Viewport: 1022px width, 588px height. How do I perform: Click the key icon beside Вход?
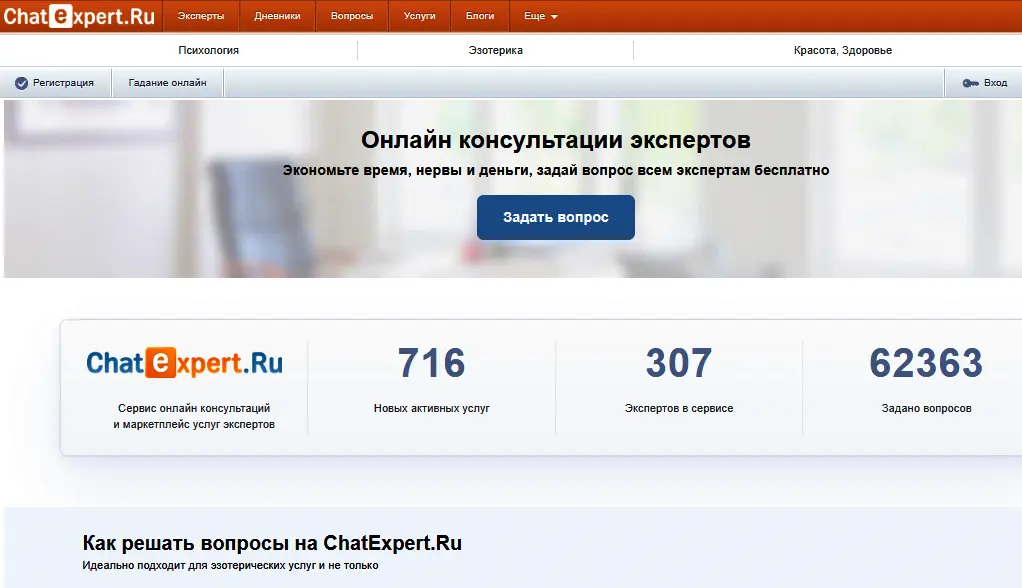(970, 83)
